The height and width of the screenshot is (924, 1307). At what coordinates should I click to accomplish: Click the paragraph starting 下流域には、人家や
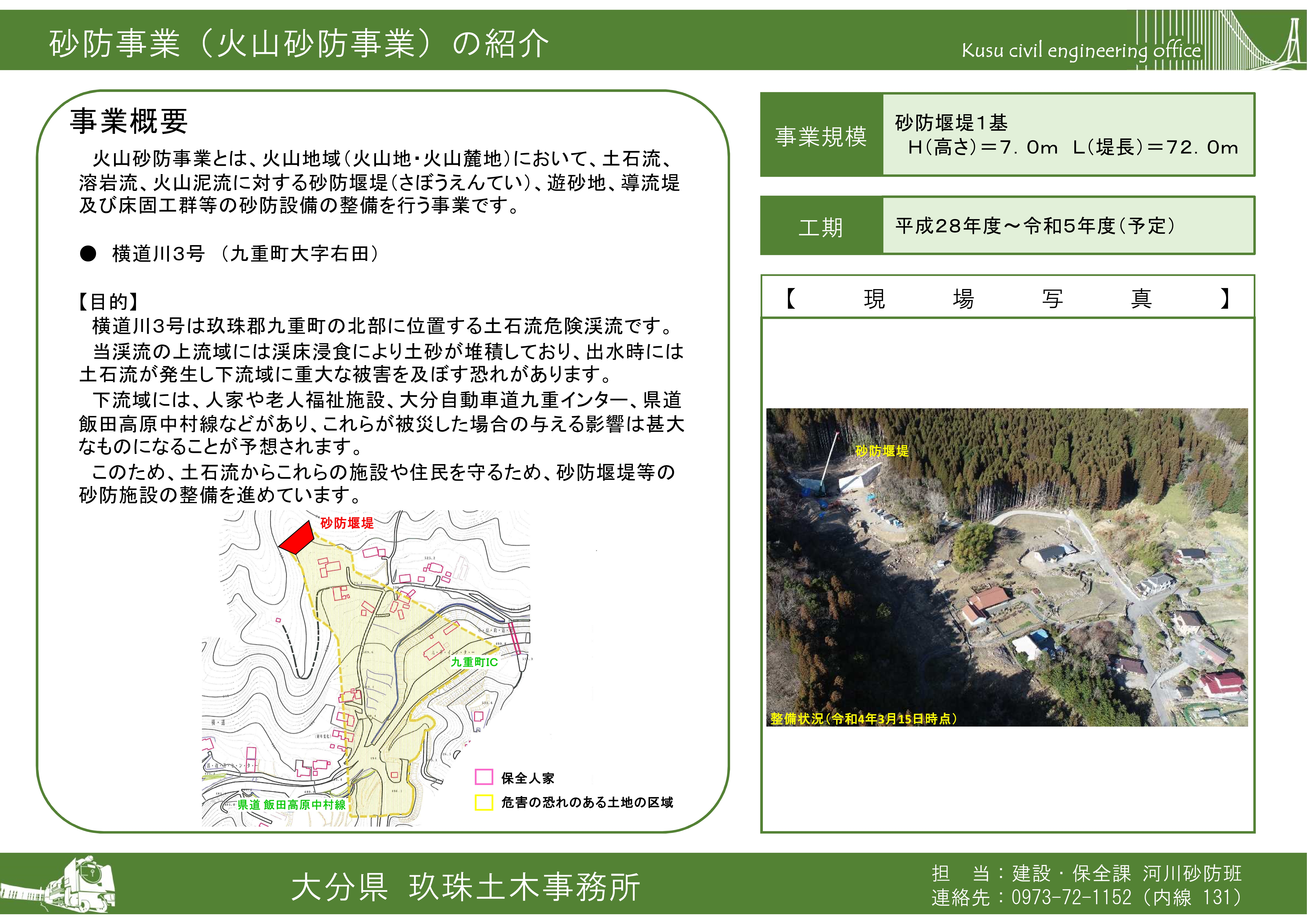[381, 423]
